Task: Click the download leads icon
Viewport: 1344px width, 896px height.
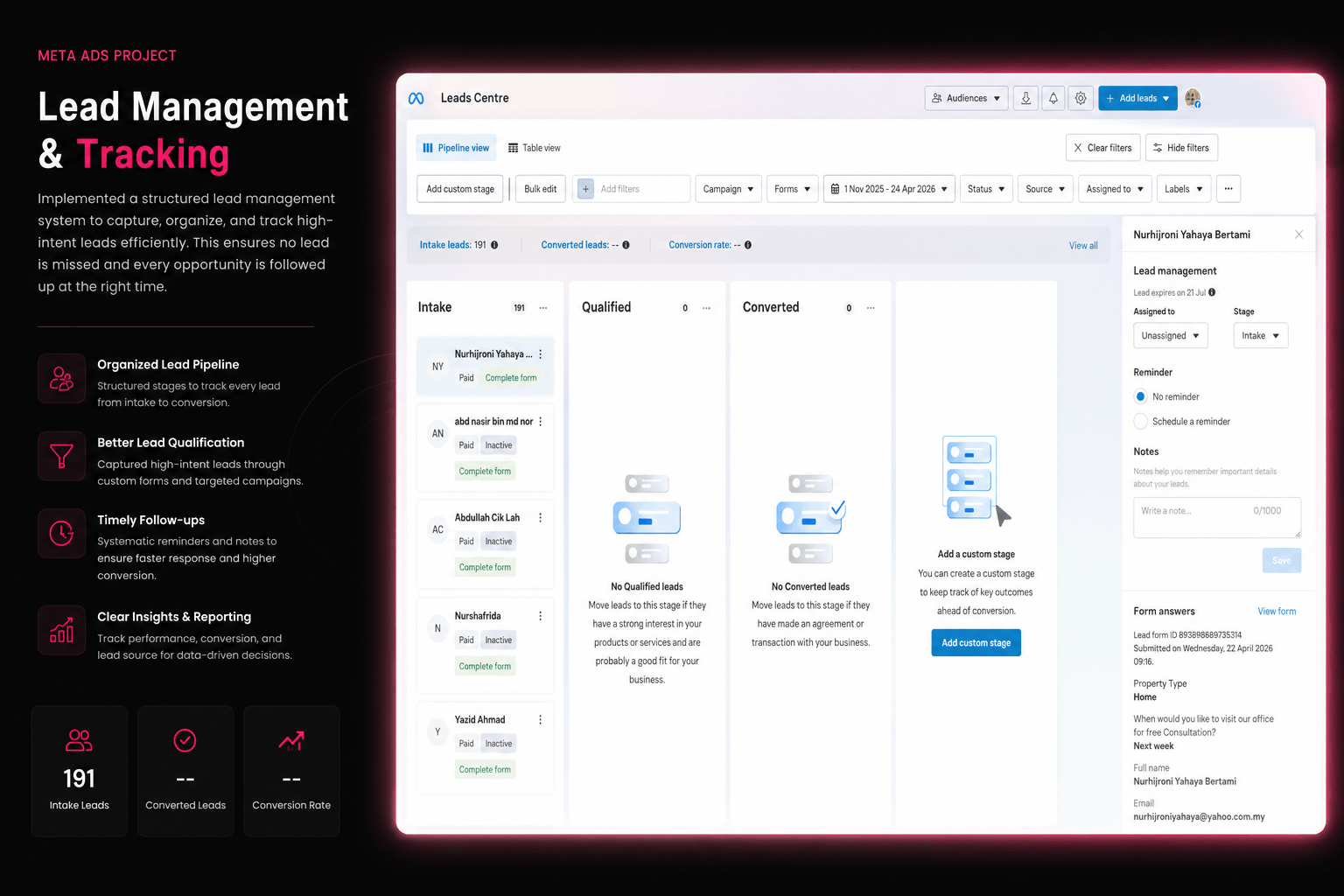Action: point(1025,98)
